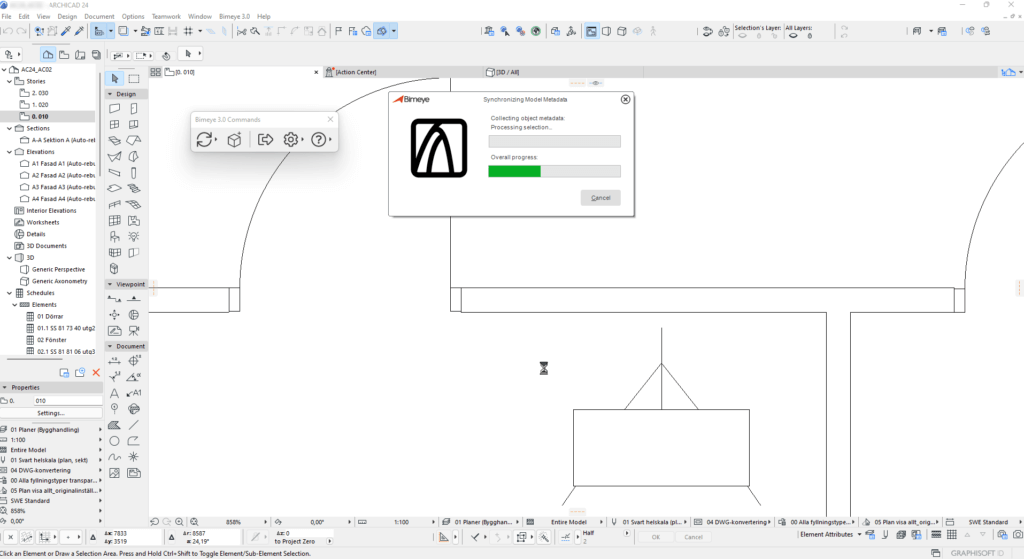
Task: Switch to the Action Center tab
Action: [x=362, y=72]
